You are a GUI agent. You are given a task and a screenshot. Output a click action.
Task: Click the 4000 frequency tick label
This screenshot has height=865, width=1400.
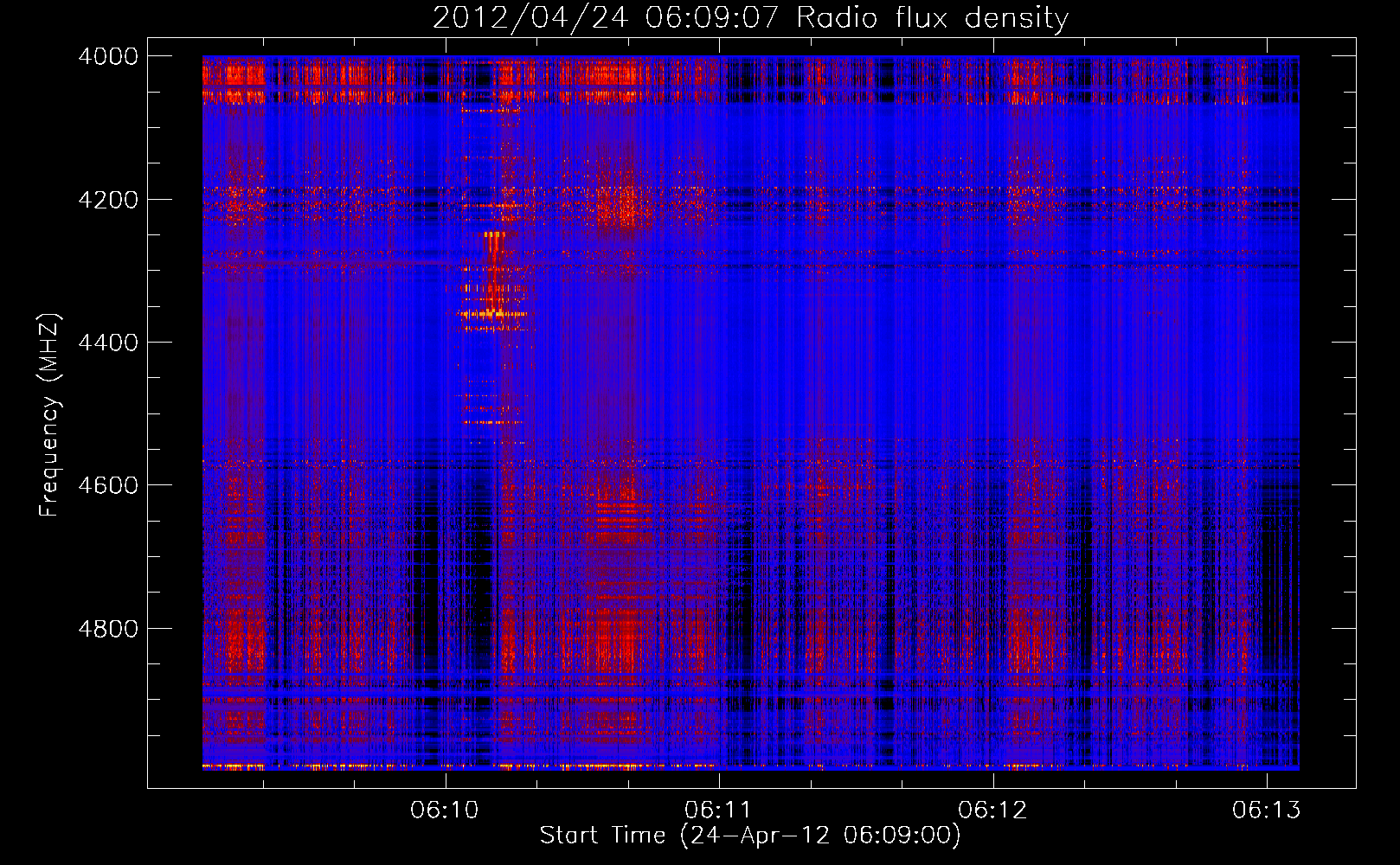coord(108,56)
